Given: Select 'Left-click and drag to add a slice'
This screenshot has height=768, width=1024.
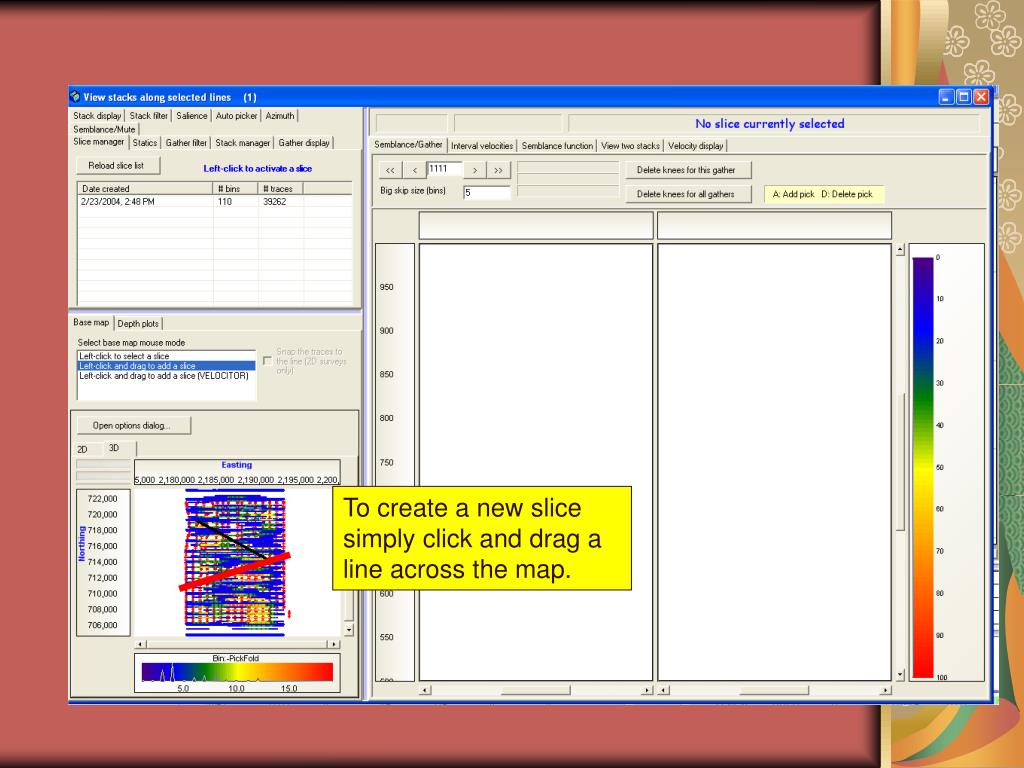Looking at the screenshot, I should click(166, 366).
